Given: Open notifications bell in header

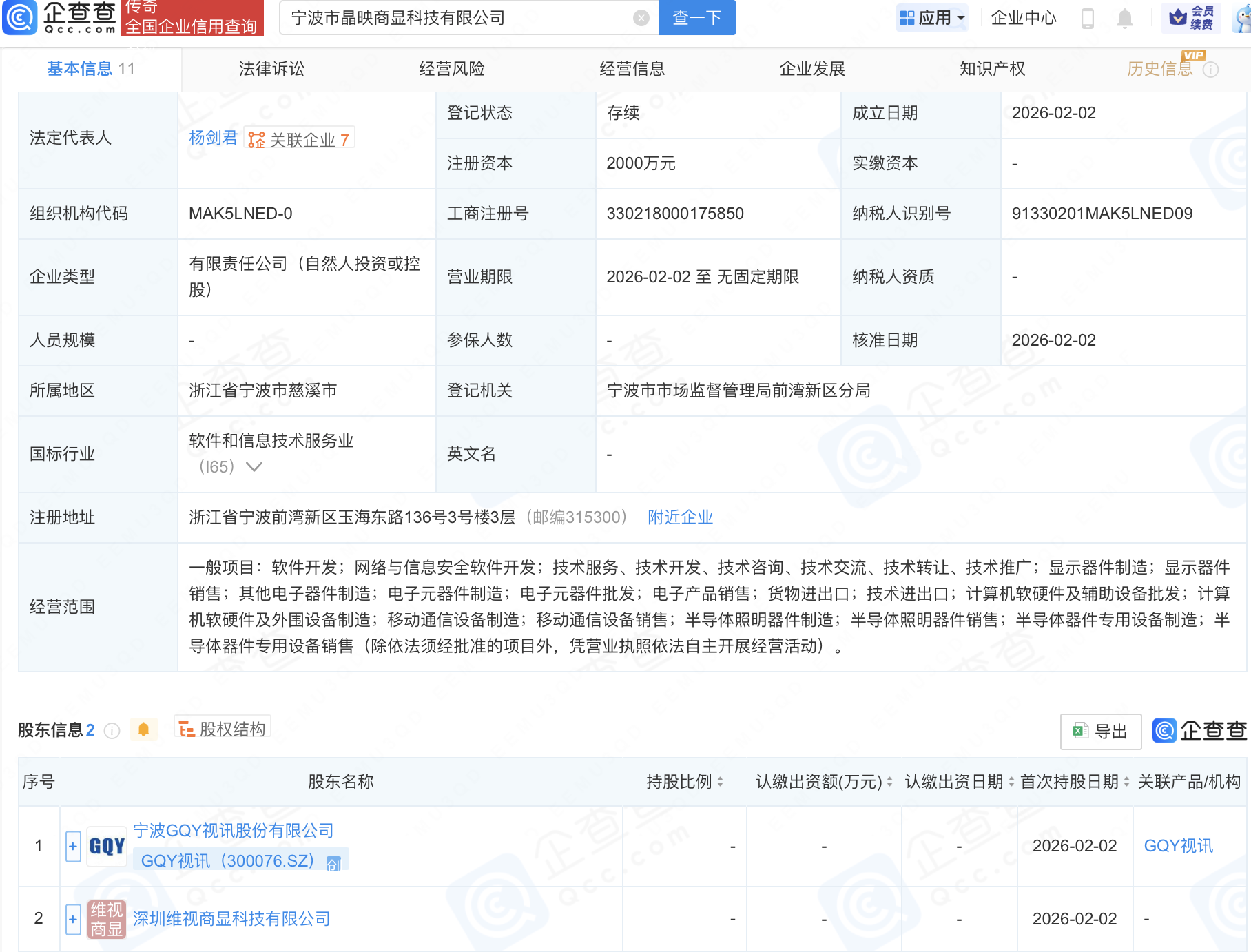Looking at the screenshot, I should (1124, 19).
